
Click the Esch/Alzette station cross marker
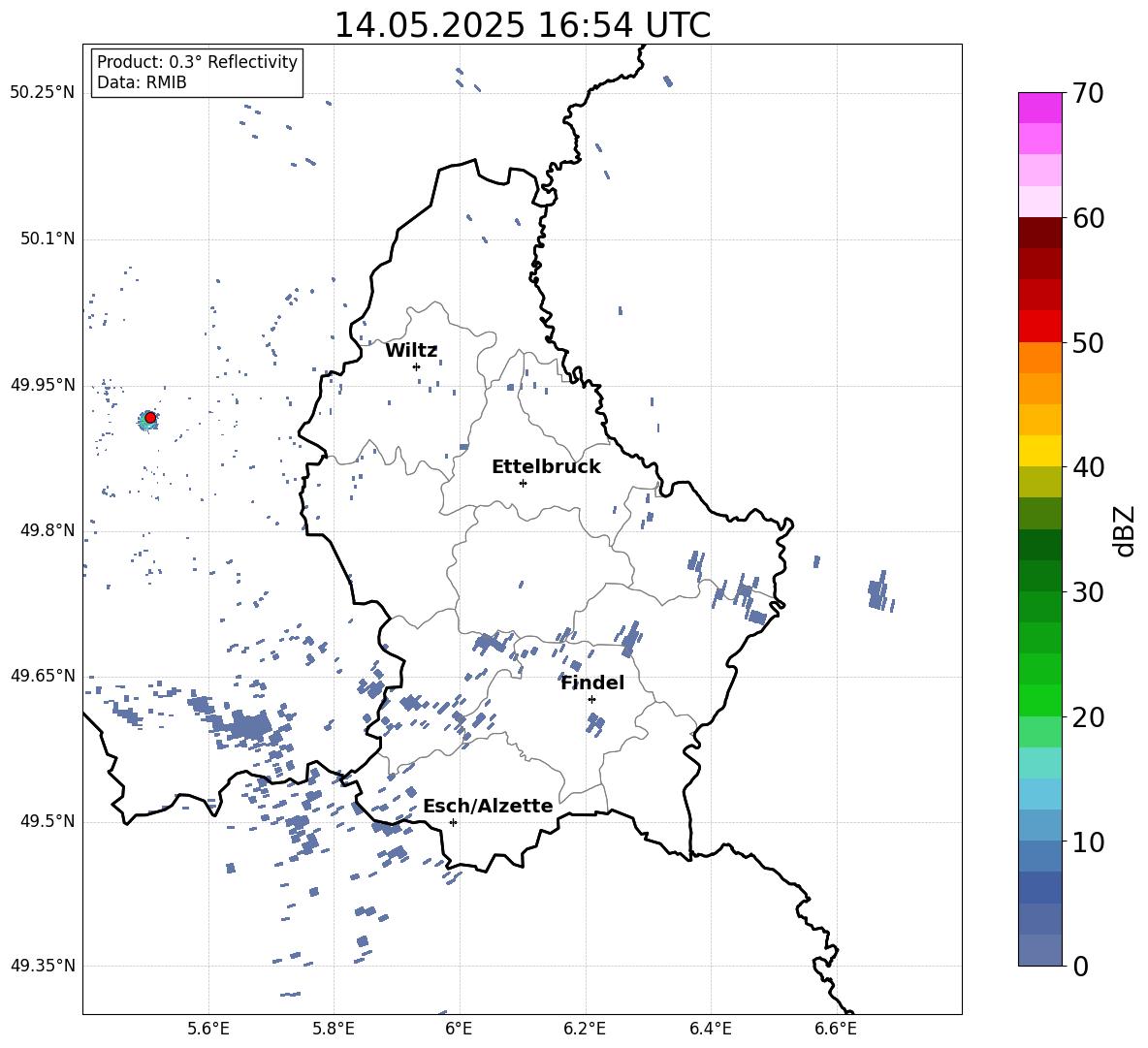click(x=453, y=822)
